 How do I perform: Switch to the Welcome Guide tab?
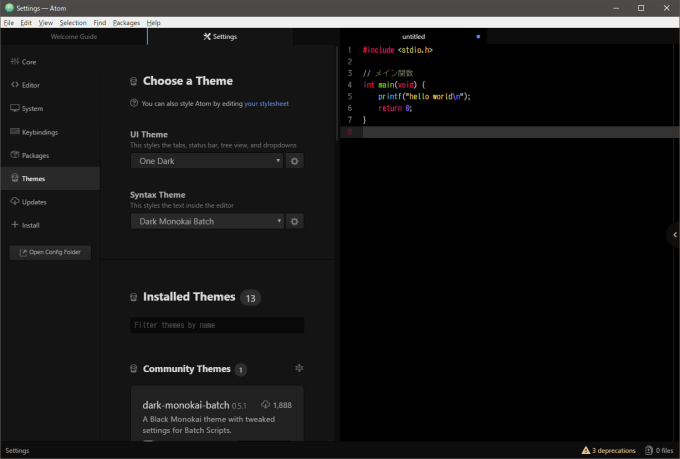tap(74, 36)
